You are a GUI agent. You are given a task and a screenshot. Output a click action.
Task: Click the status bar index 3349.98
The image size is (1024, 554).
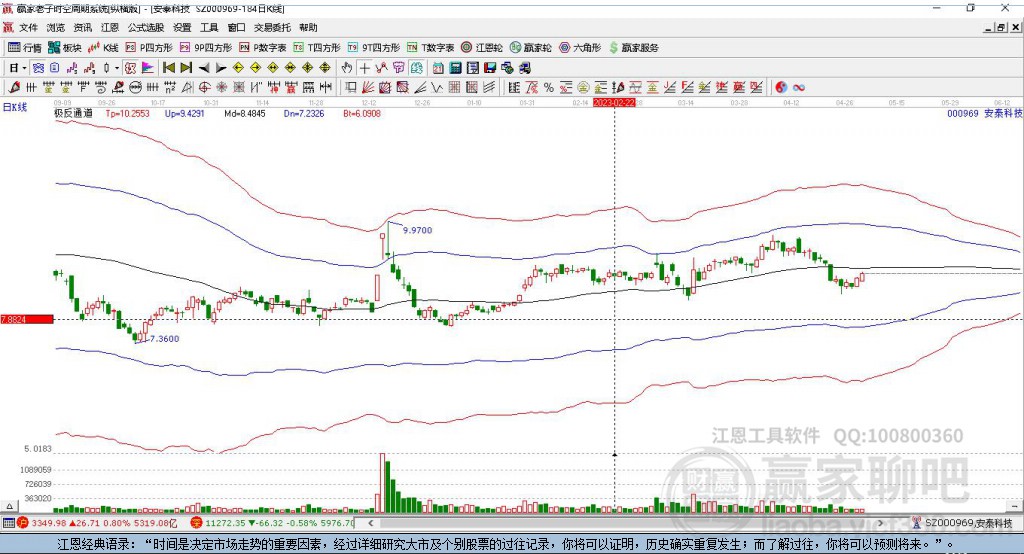[x=48, y=523]
